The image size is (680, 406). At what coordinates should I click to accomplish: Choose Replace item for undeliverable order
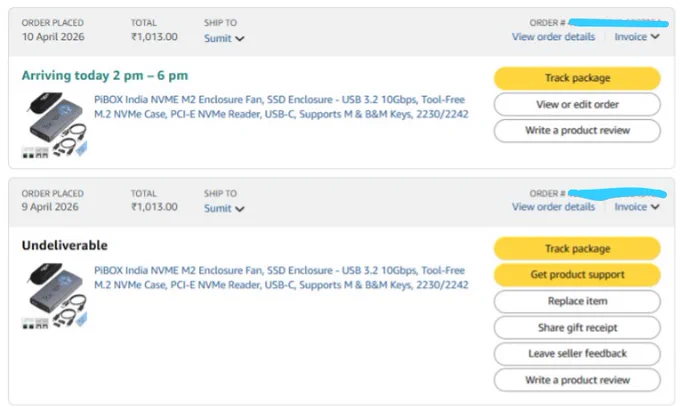coord(577,301)
